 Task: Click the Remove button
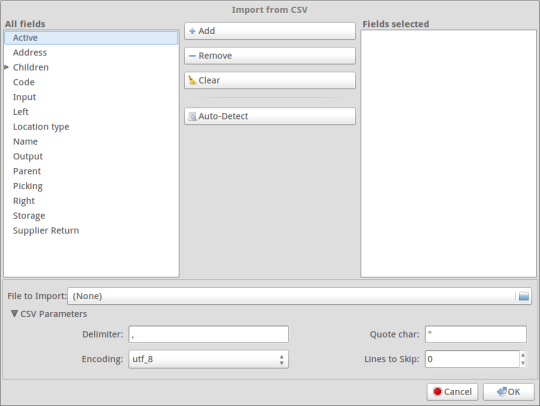pyautogui.click(x=270, y=56)
